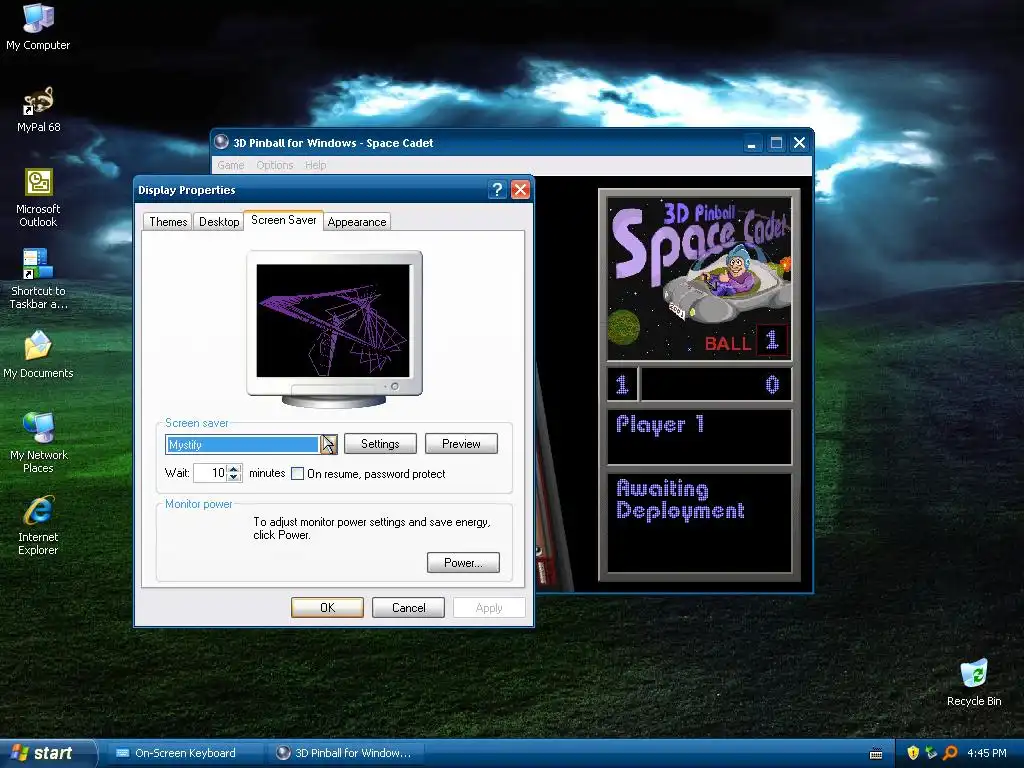Viewport: 1024px width, 768px height.
Task: Open the Help menu in Pinball
Action: (x=315, y=165)
